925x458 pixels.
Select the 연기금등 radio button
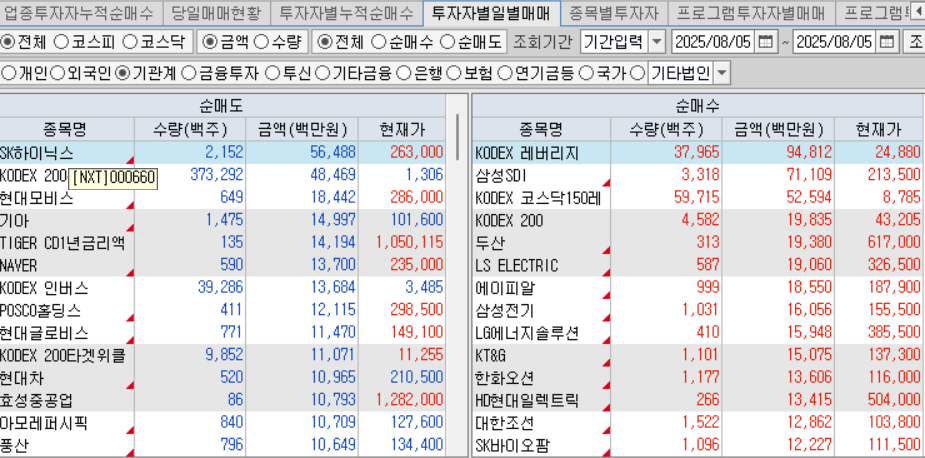(x=505, y=73)
